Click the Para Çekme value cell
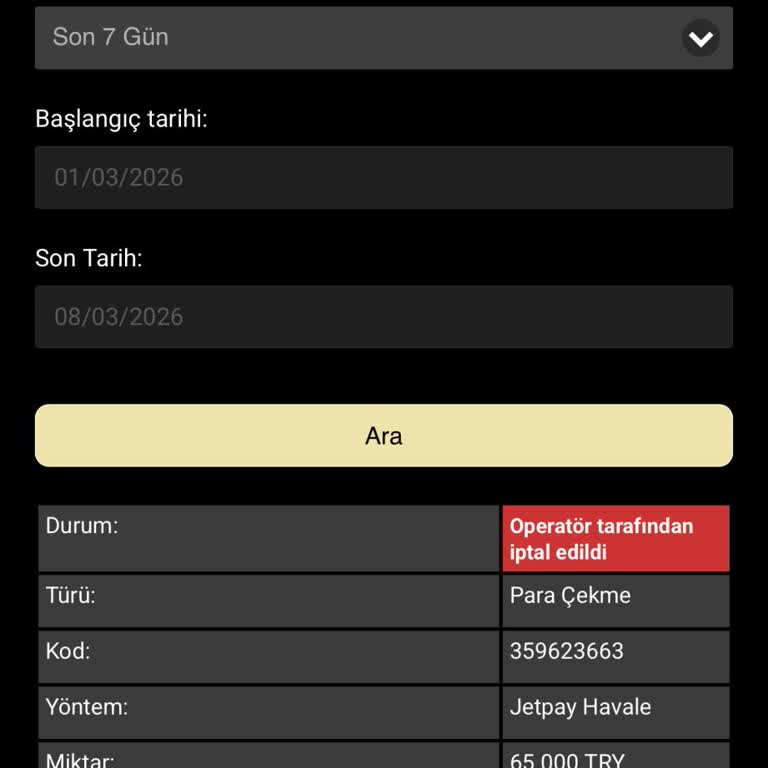This screenshot has height=768, width=768. pos(615,601)
